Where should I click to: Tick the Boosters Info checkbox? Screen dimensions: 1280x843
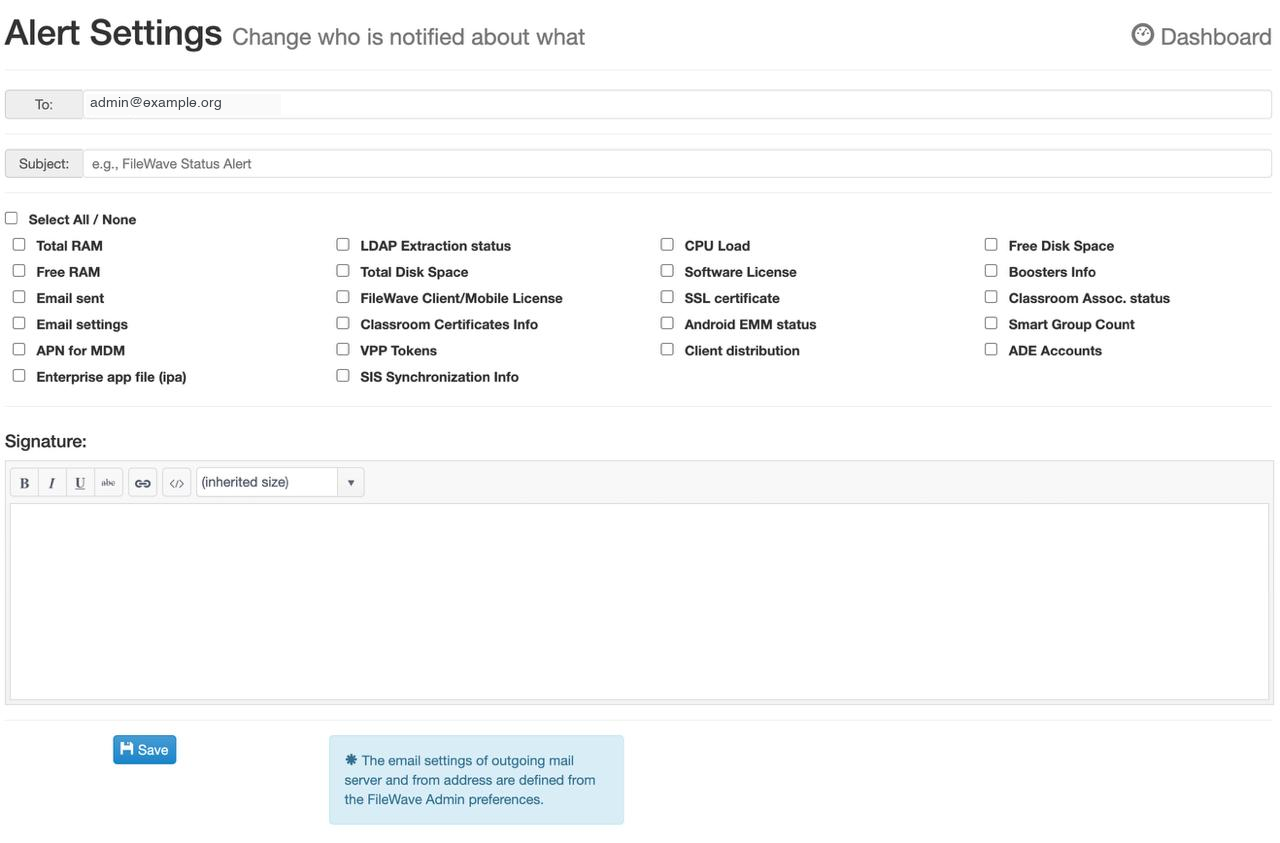[991, 270]
